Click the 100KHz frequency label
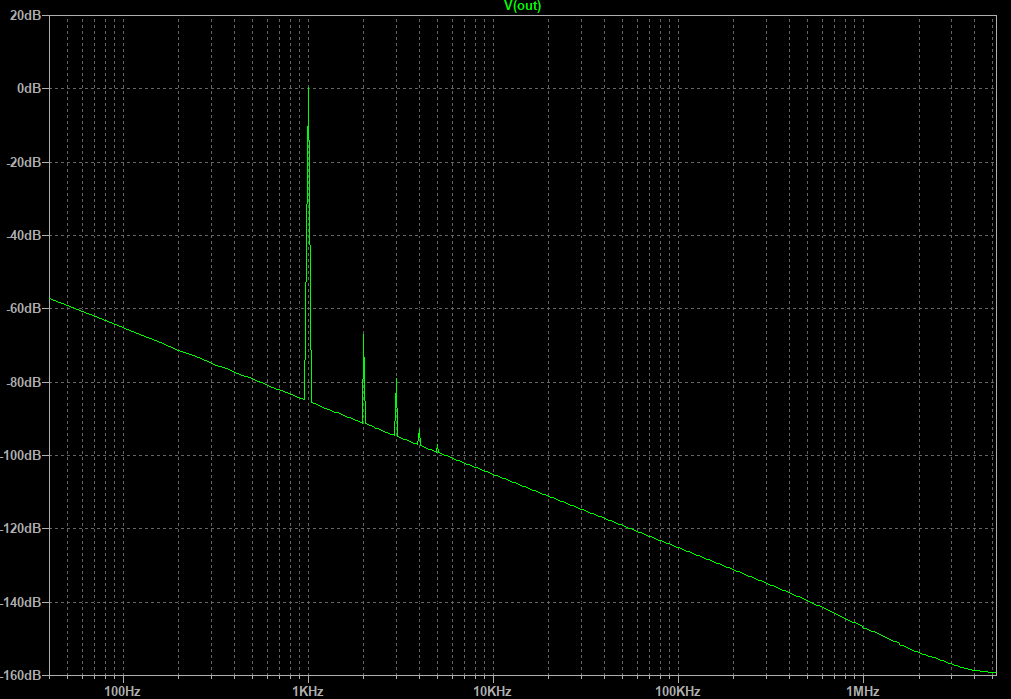Screen dimensions: 1011x699 678,691
